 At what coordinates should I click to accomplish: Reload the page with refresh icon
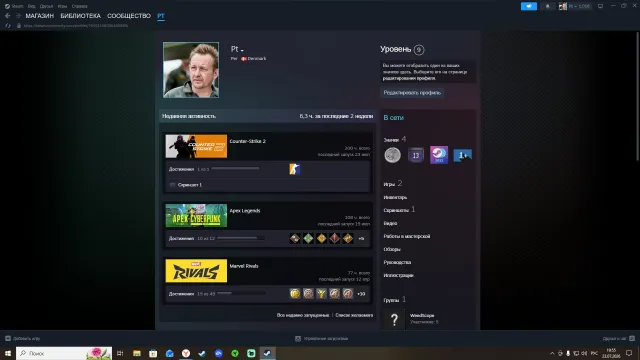click(x=8, y=26)
